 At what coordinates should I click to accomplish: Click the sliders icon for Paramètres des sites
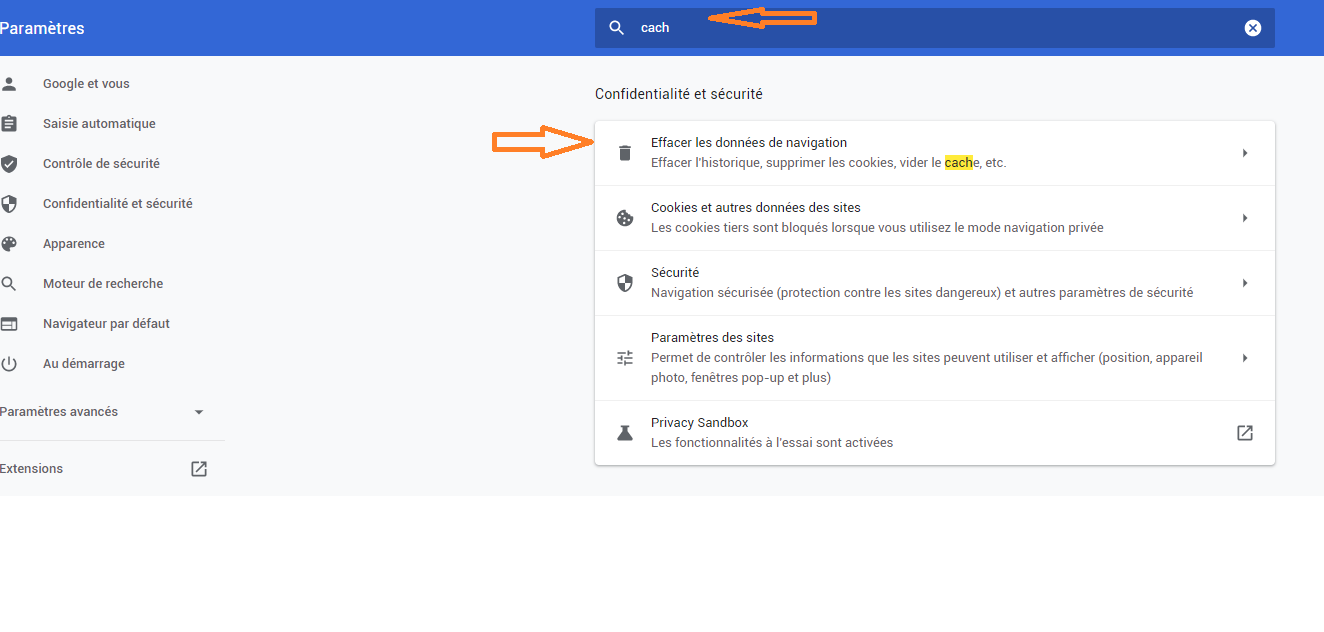pyautogui.click(x=625, y=358)
